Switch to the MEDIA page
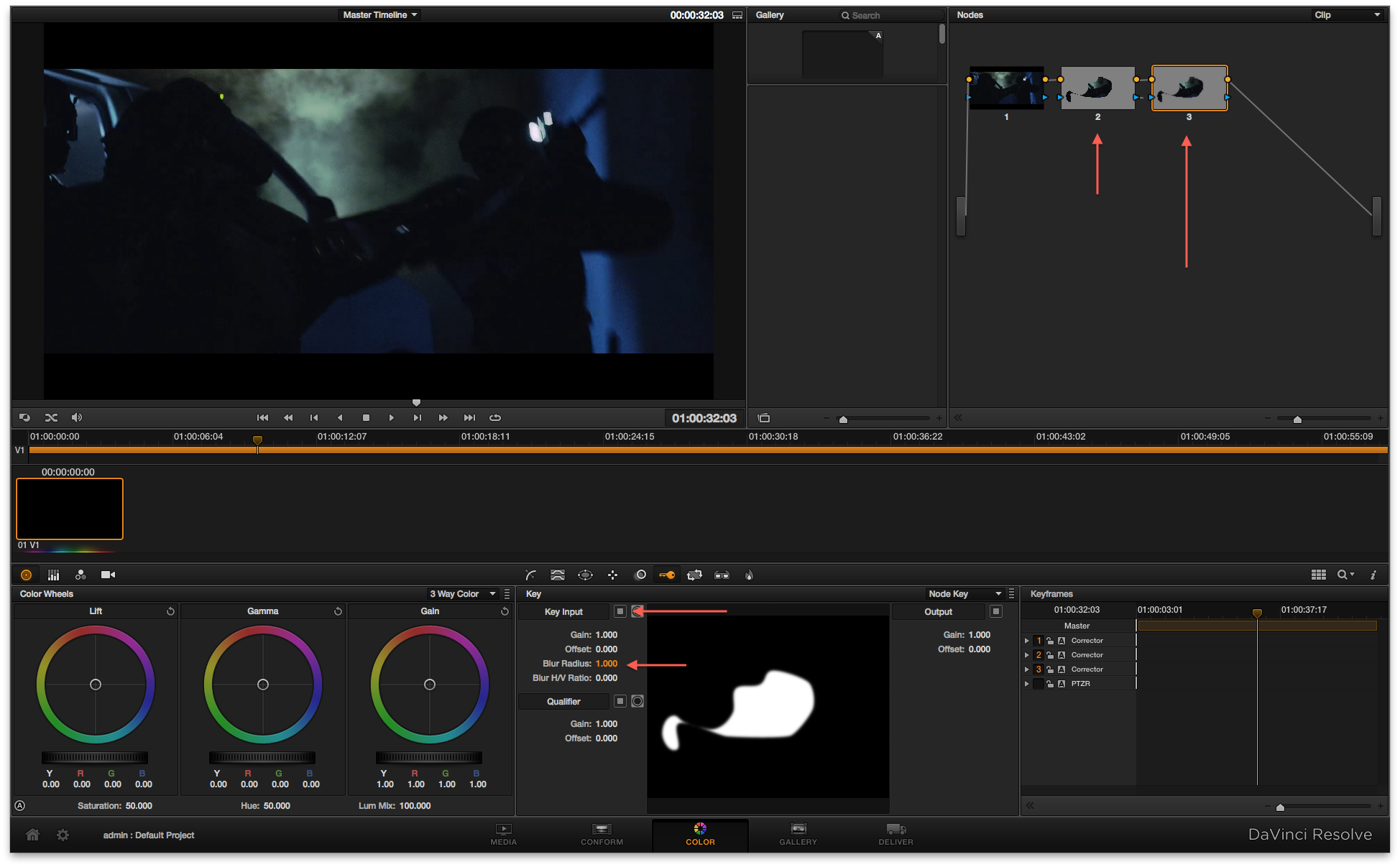 503,835
